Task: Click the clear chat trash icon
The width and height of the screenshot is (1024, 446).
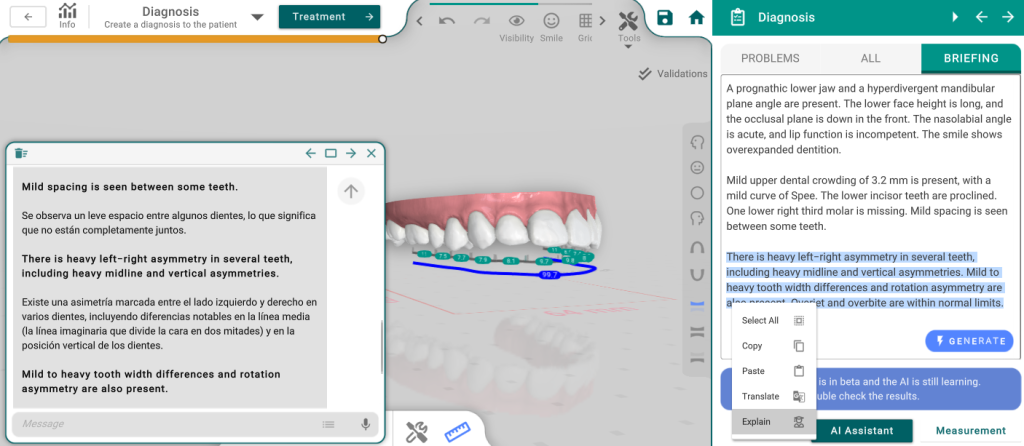Action: tap(21, 153)
